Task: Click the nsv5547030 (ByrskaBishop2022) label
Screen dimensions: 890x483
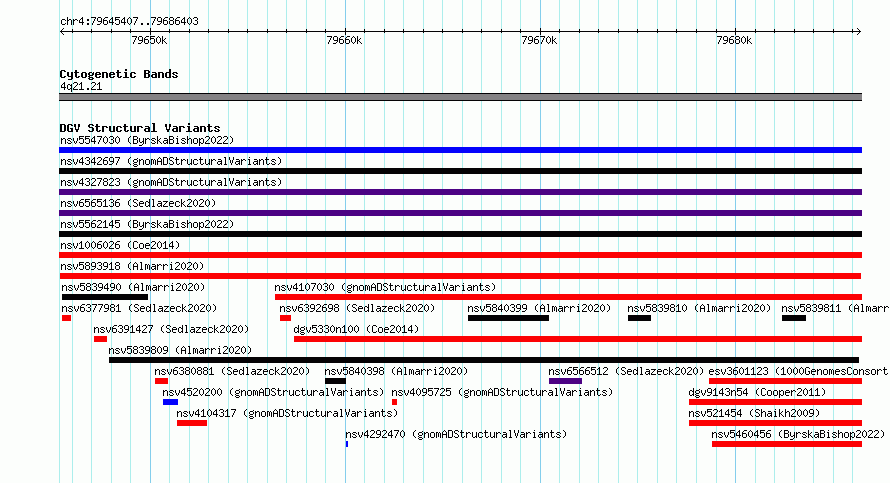Action: pos(147,140)
